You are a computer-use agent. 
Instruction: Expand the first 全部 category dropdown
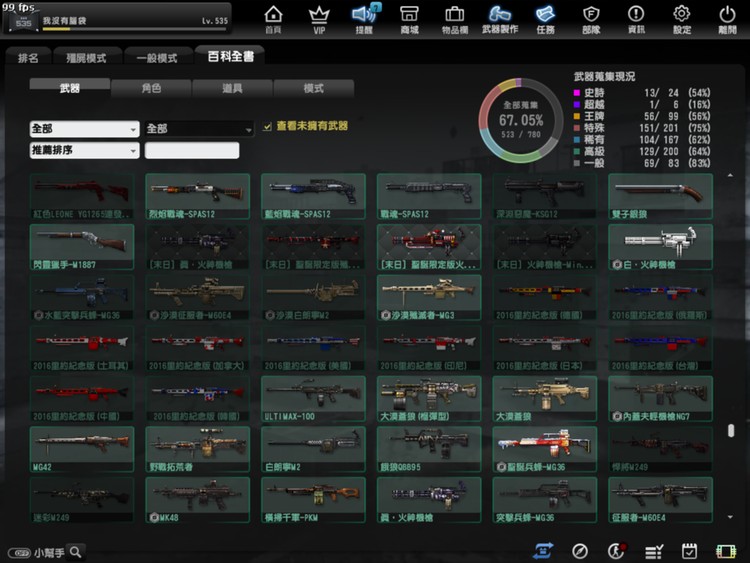[x=85, y=129]
